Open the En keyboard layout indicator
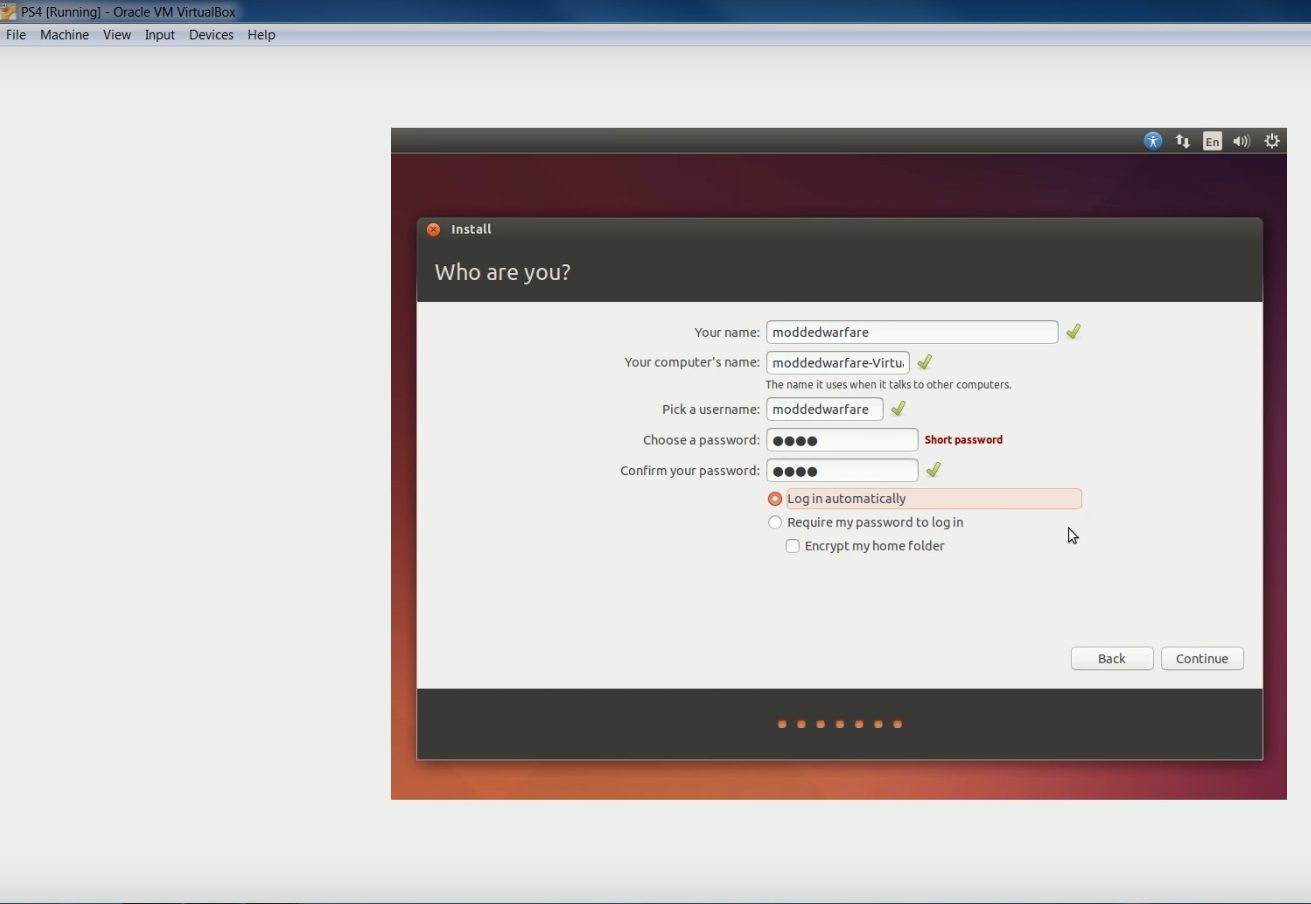This screenshot has width=1311, height=904. click(x=1212, y=141)
